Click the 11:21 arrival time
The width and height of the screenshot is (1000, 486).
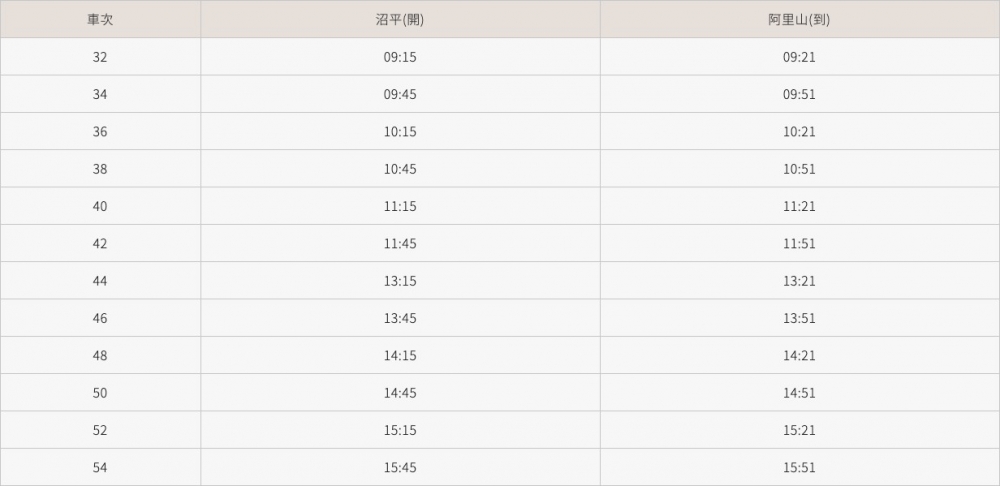coord(799,206)
